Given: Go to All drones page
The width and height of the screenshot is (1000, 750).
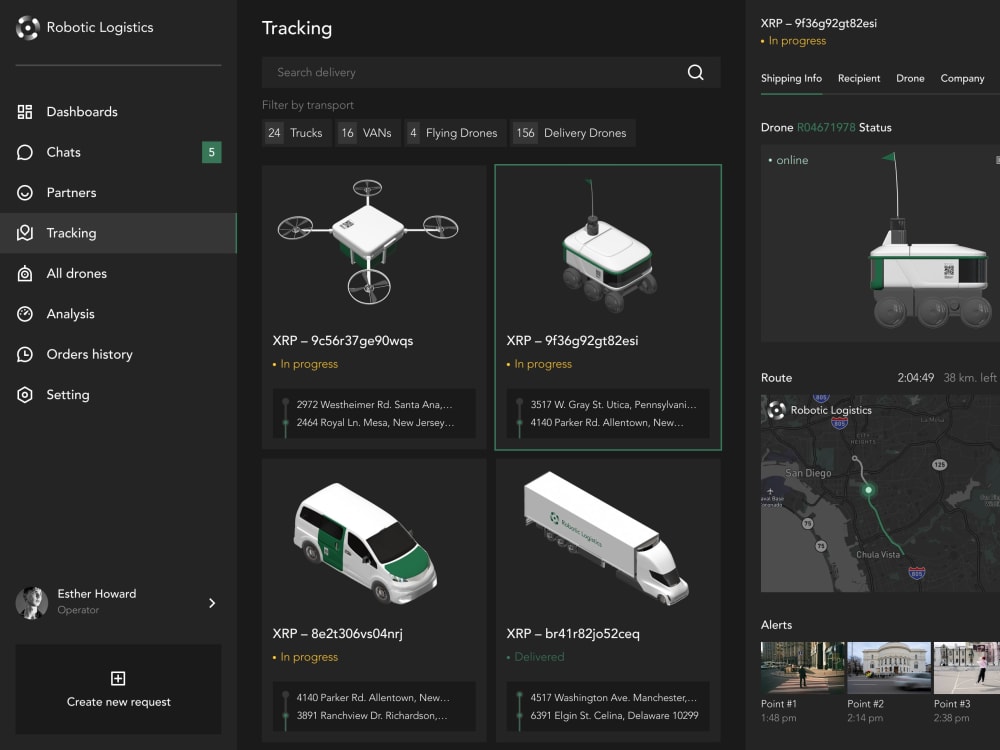Looking at the screenshot, I should click(118, 274).
